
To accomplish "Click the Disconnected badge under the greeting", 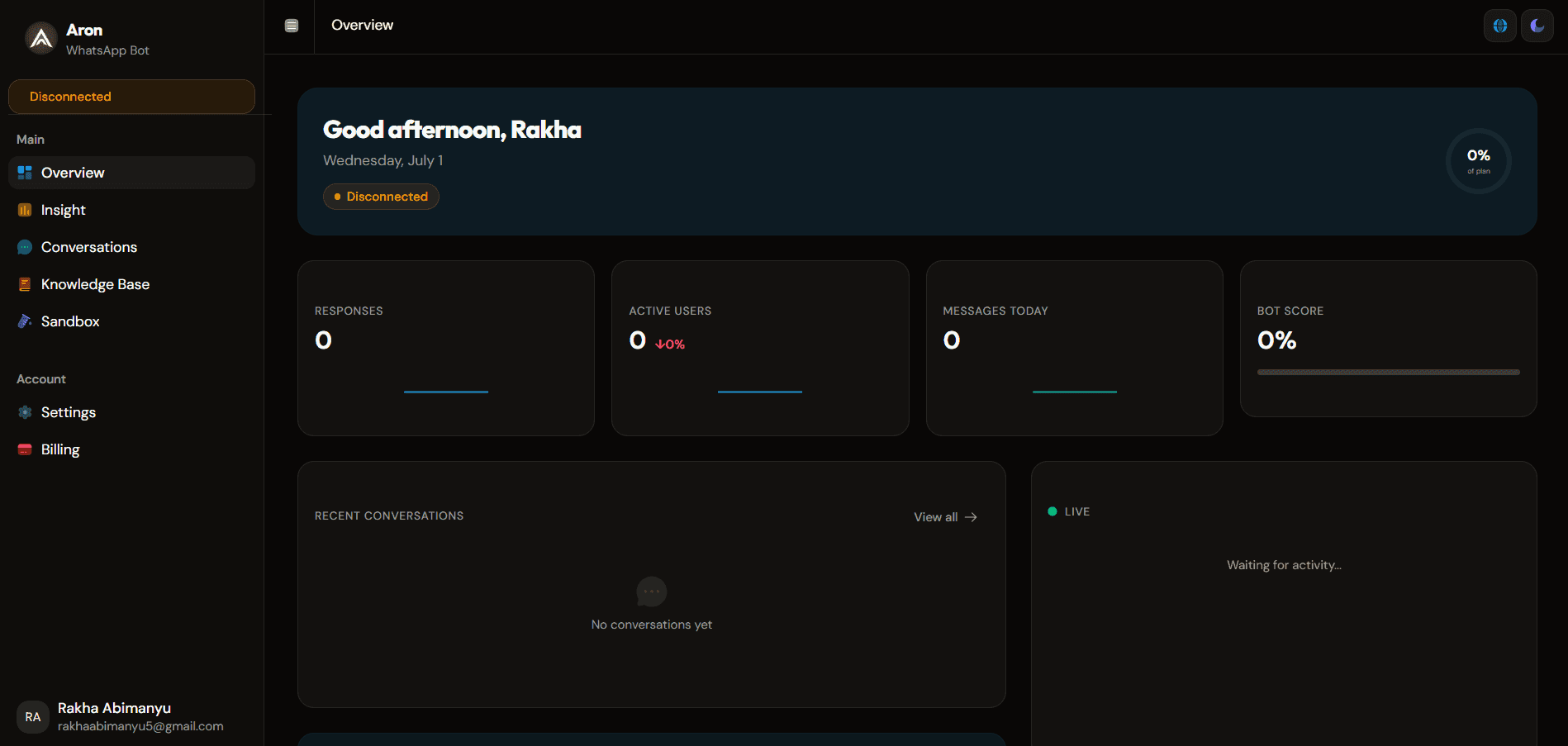I will tap(381, 197).
